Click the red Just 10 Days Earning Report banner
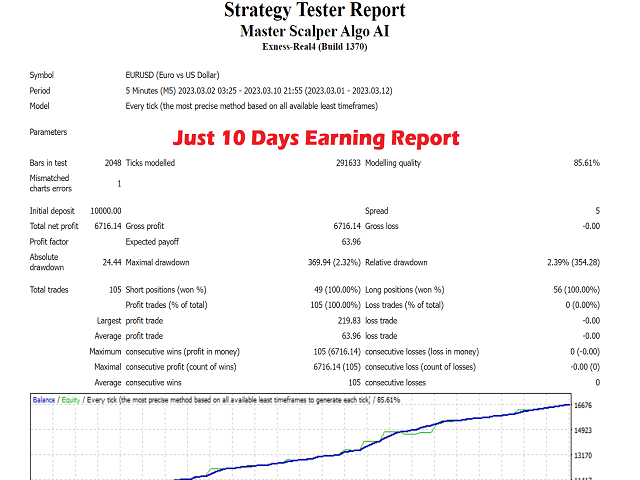Viewport: 640px width, 480px height. pos(316,138)
